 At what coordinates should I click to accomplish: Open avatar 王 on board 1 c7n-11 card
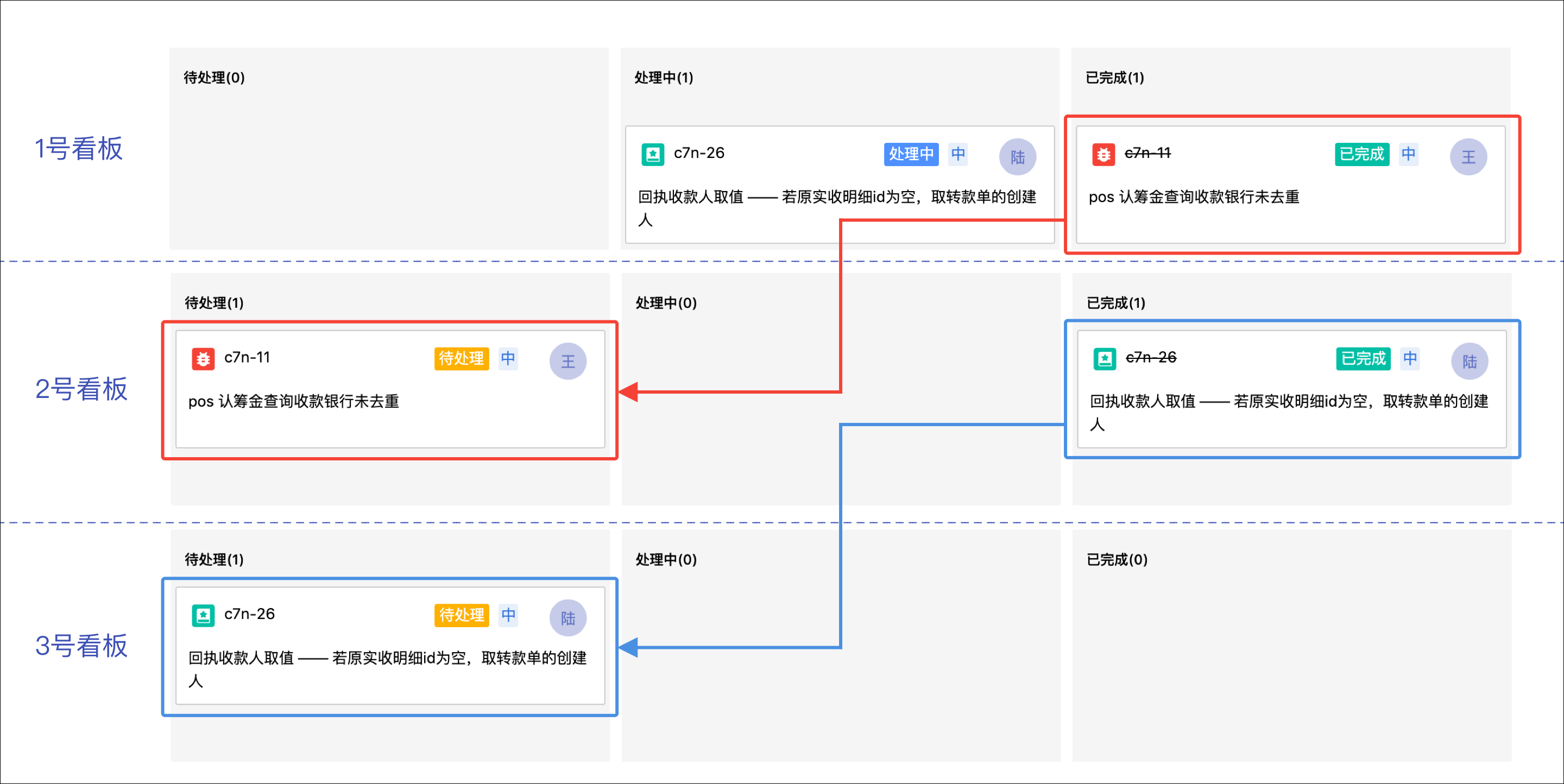(x=1468, y=157)
